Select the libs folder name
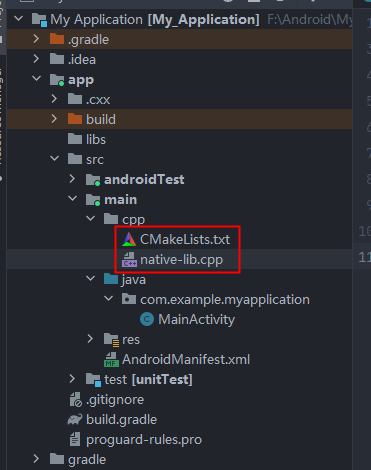371x470 pixels. [96, 139]
